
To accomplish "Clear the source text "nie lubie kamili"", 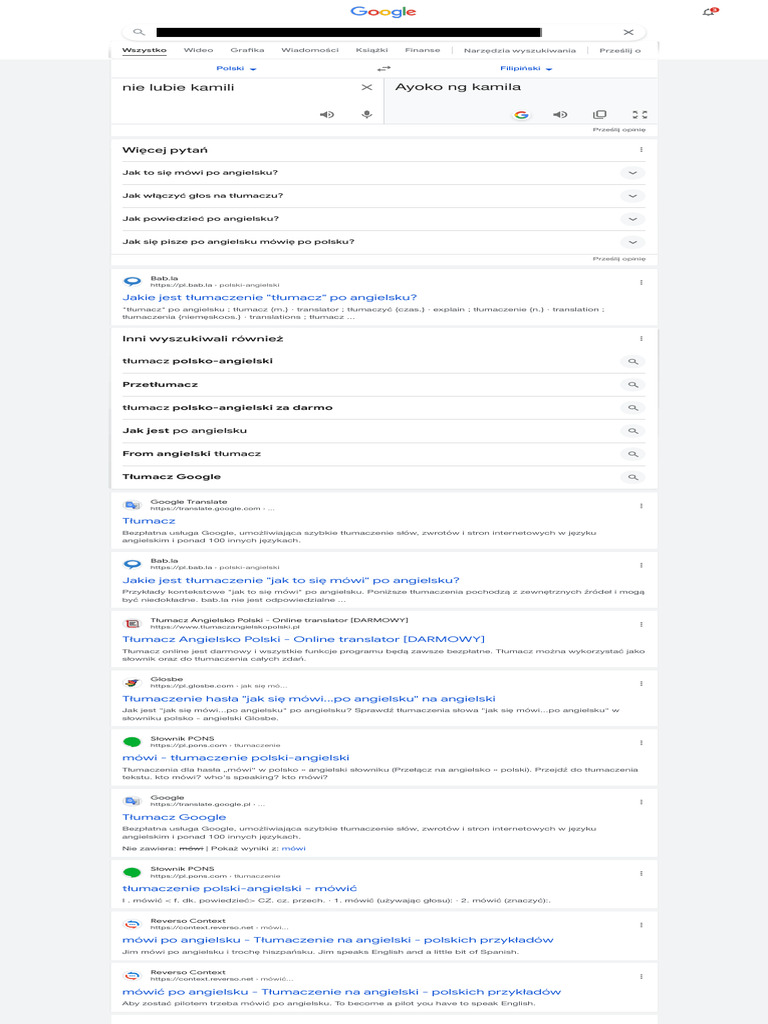I will 366,88.
